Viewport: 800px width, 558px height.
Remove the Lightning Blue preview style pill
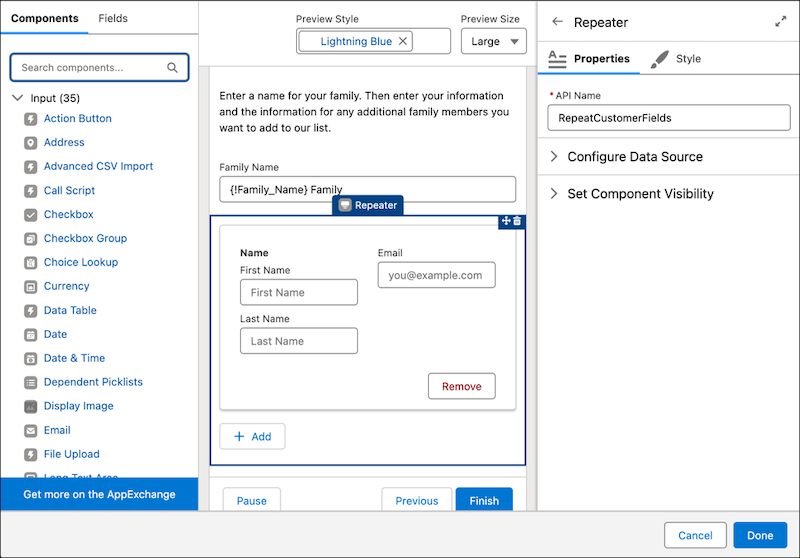pos(403,41)
